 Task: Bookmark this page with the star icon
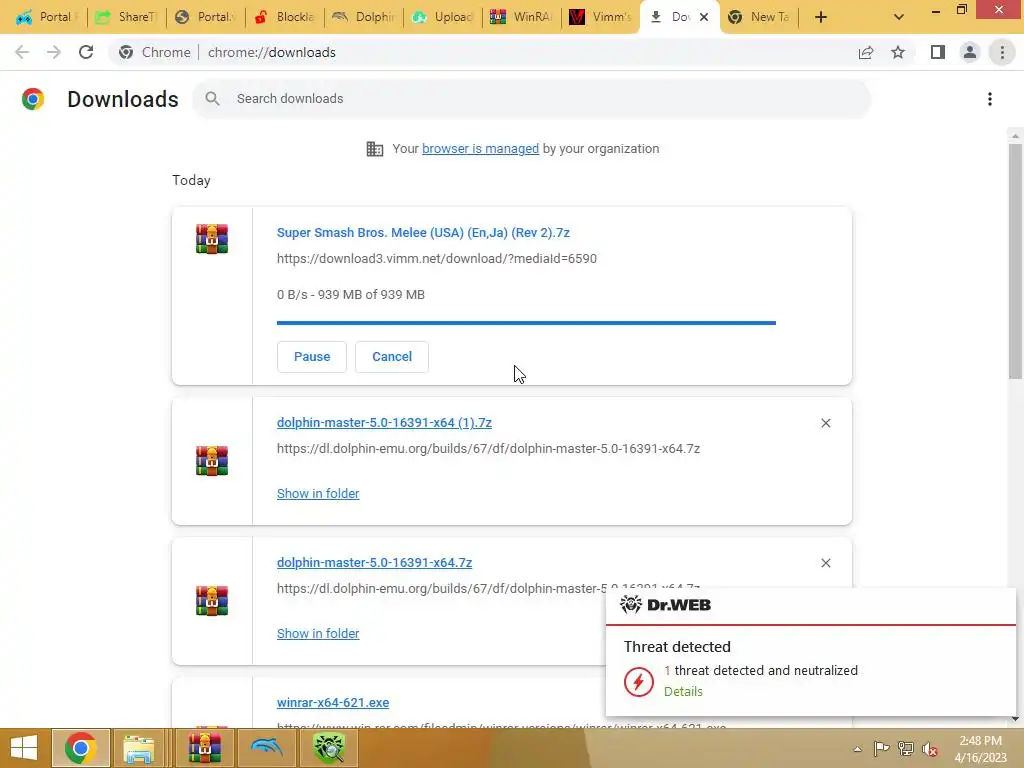click(x=898, y=52)
